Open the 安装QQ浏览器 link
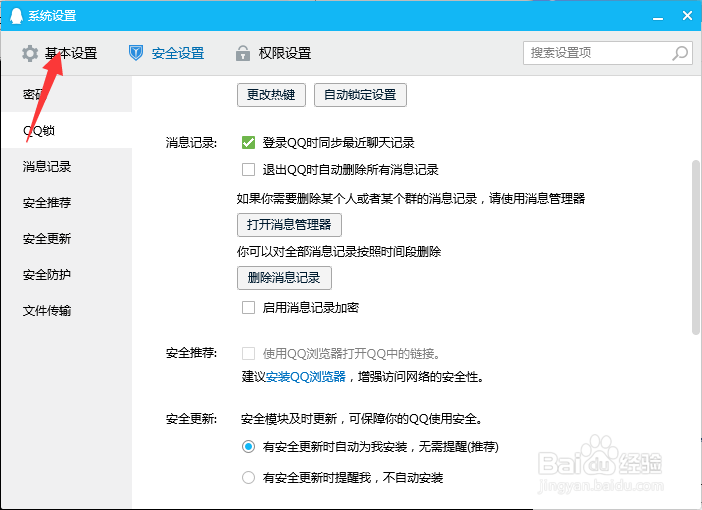This screenshot has width=702, height=510. pos(306,377)
